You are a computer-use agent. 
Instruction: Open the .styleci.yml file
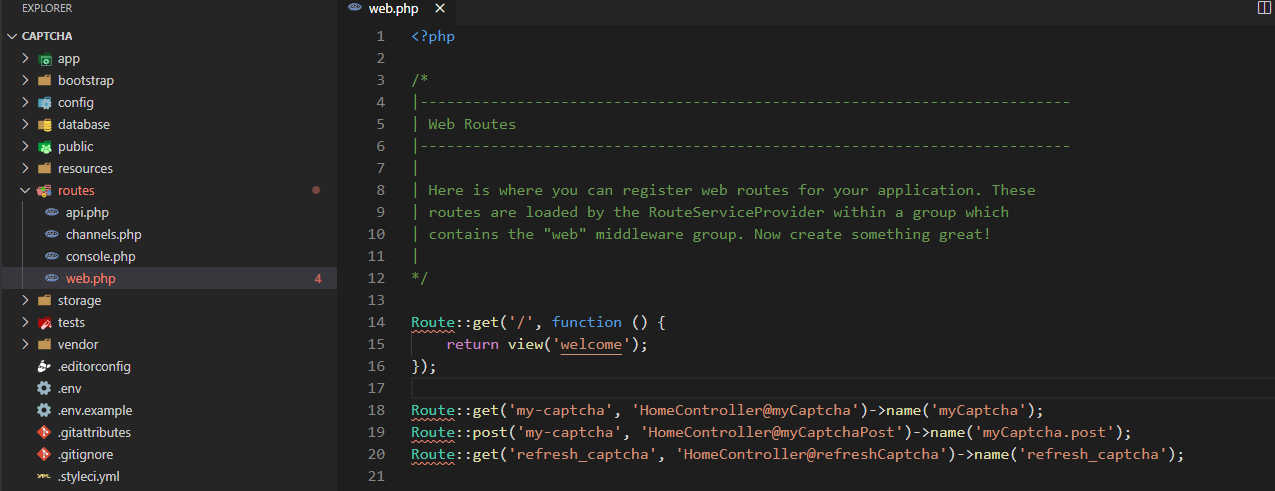click(x=88, y=476)
